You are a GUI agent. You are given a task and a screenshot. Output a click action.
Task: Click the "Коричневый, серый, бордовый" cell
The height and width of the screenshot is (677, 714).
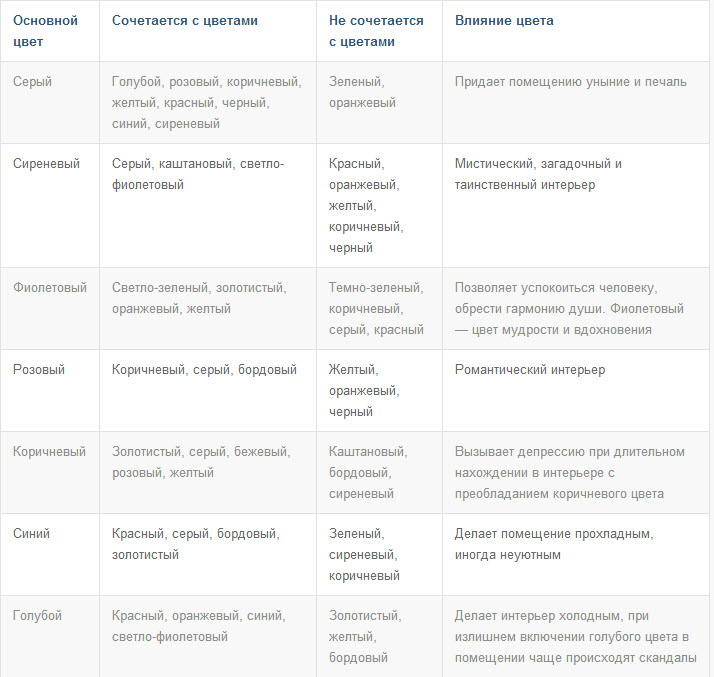(x=204, y=370)
